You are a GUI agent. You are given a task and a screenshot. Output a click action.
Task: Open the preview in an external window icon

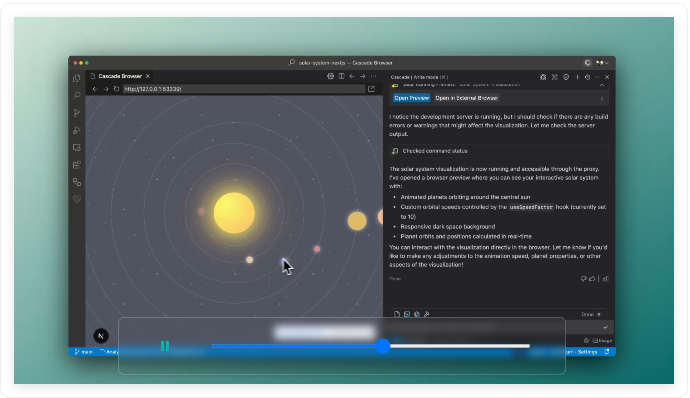pos(371,89)
